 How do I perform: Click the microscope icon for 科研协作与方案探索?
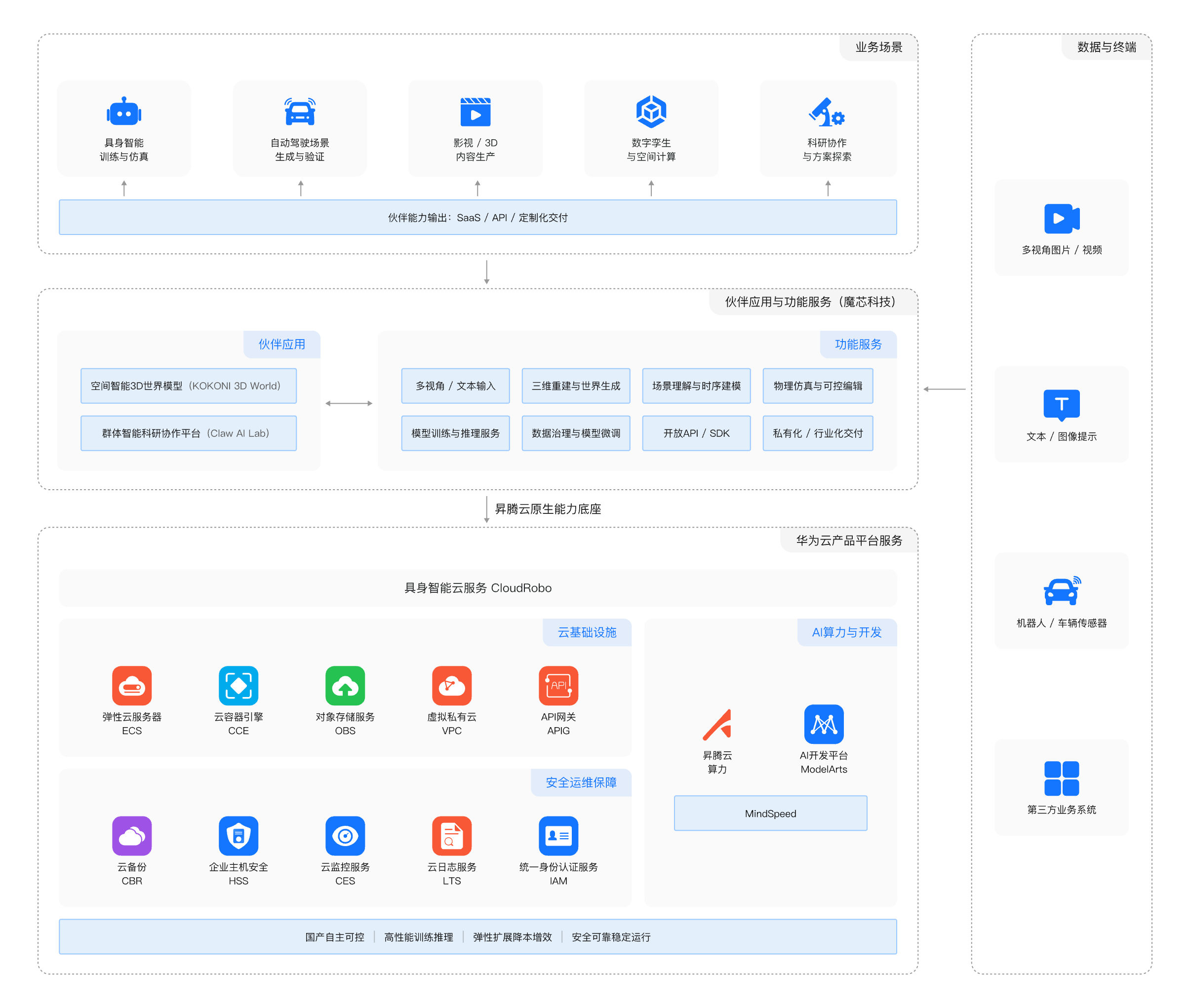827,112
